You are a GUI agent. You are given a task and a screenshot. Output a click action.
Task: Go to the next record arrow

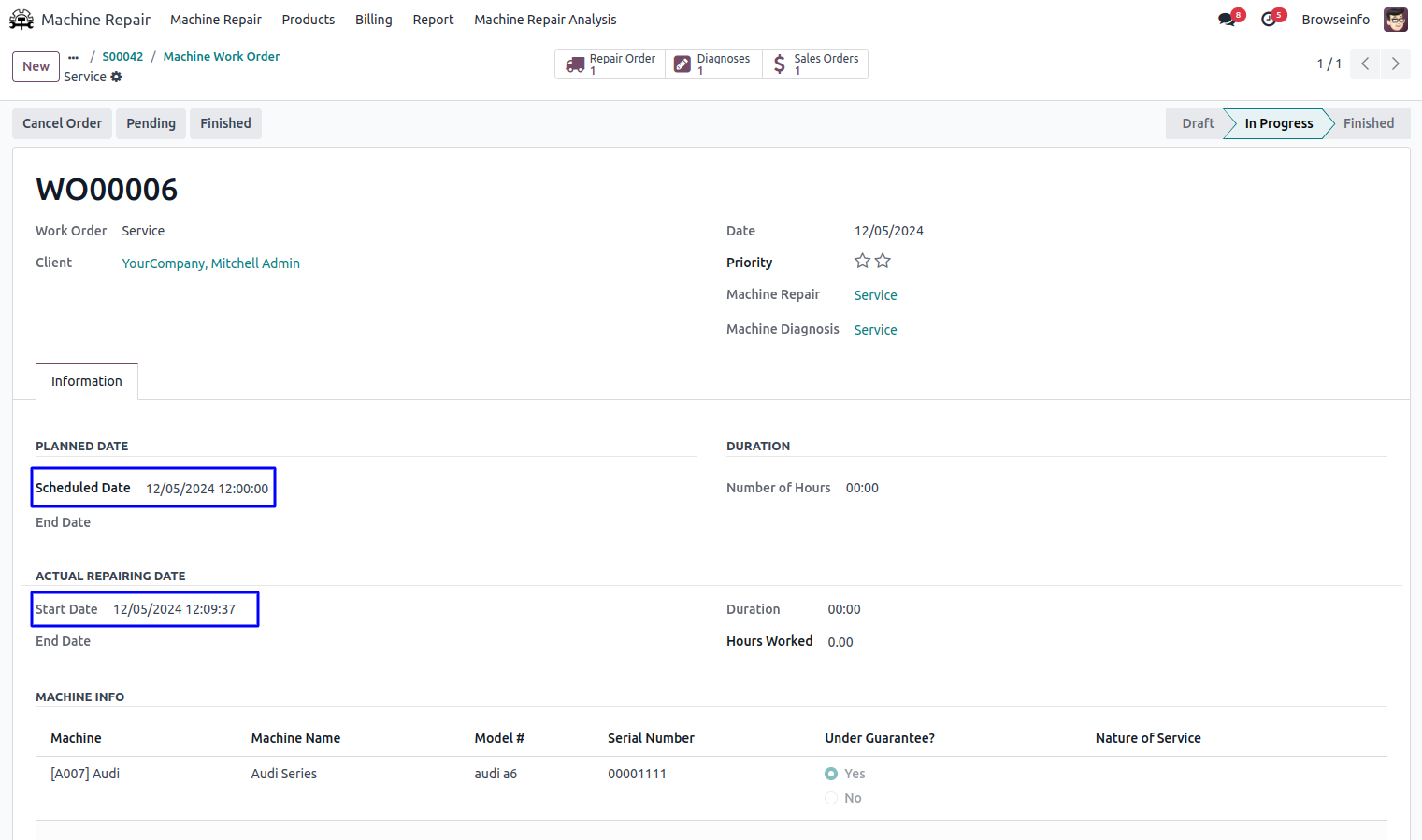point(1395,64)
